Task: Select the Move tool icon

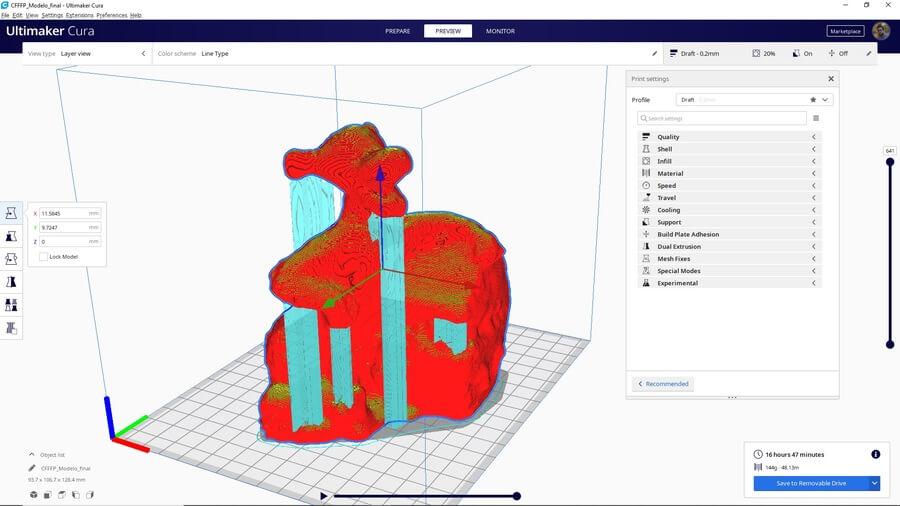Action: click(x=11, y=213)
